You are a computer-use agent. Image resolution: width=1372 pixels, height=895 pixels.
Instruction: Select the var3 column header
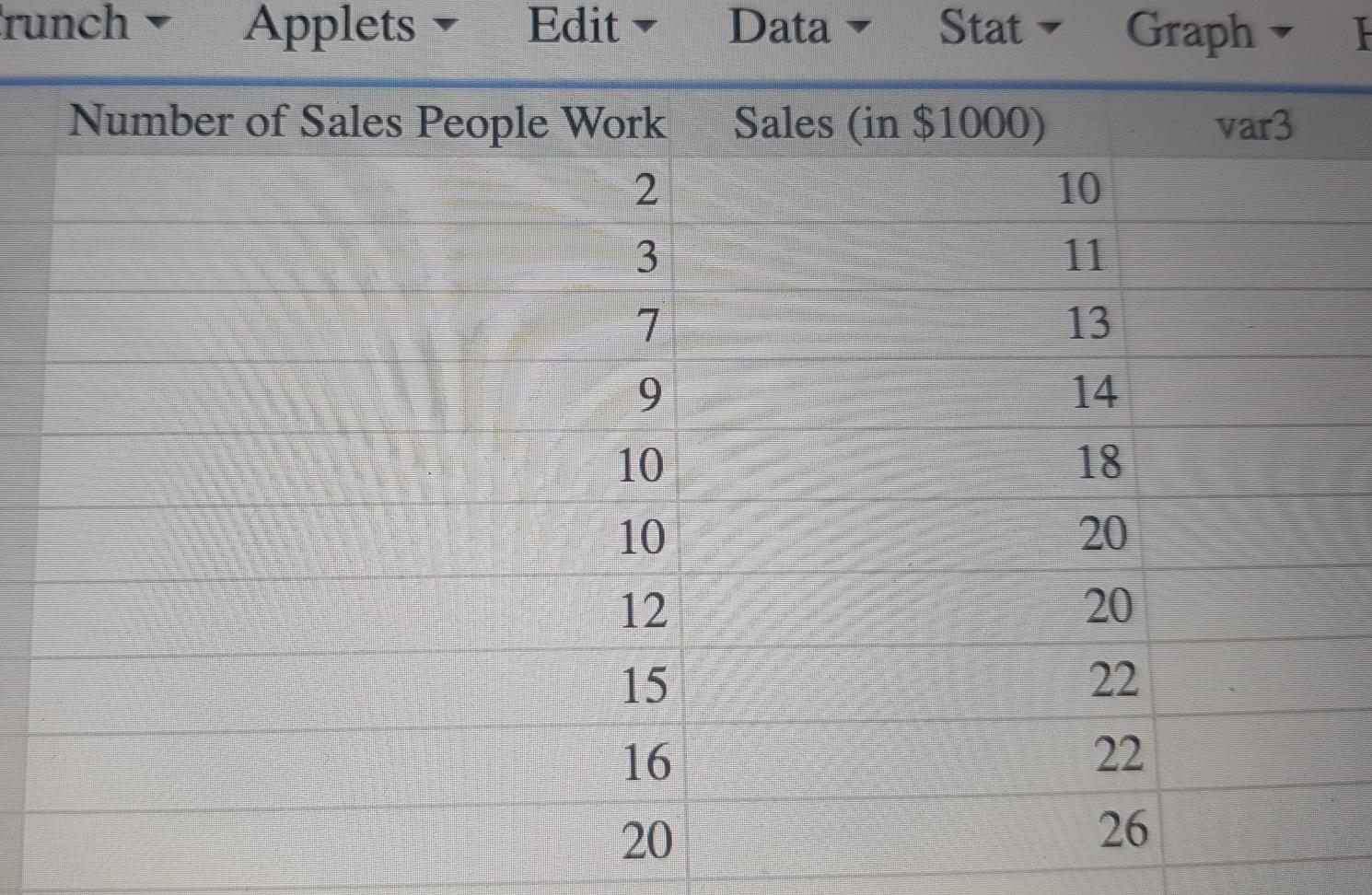[1257, 128]
